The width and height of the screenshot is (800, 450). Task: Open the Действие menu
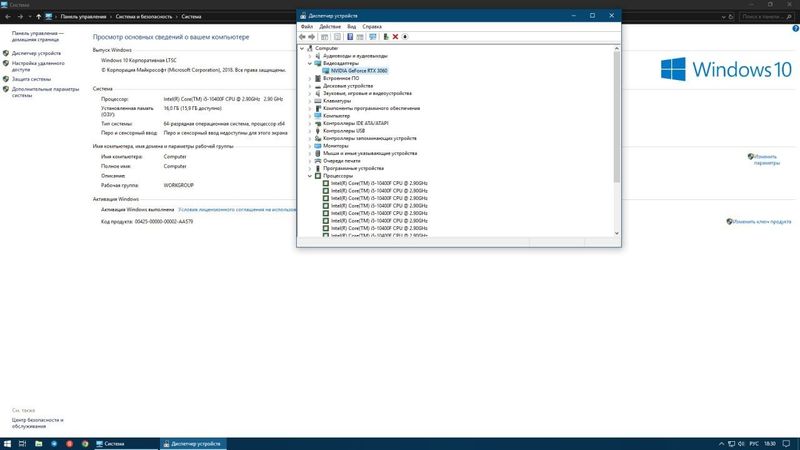point(330,27)
